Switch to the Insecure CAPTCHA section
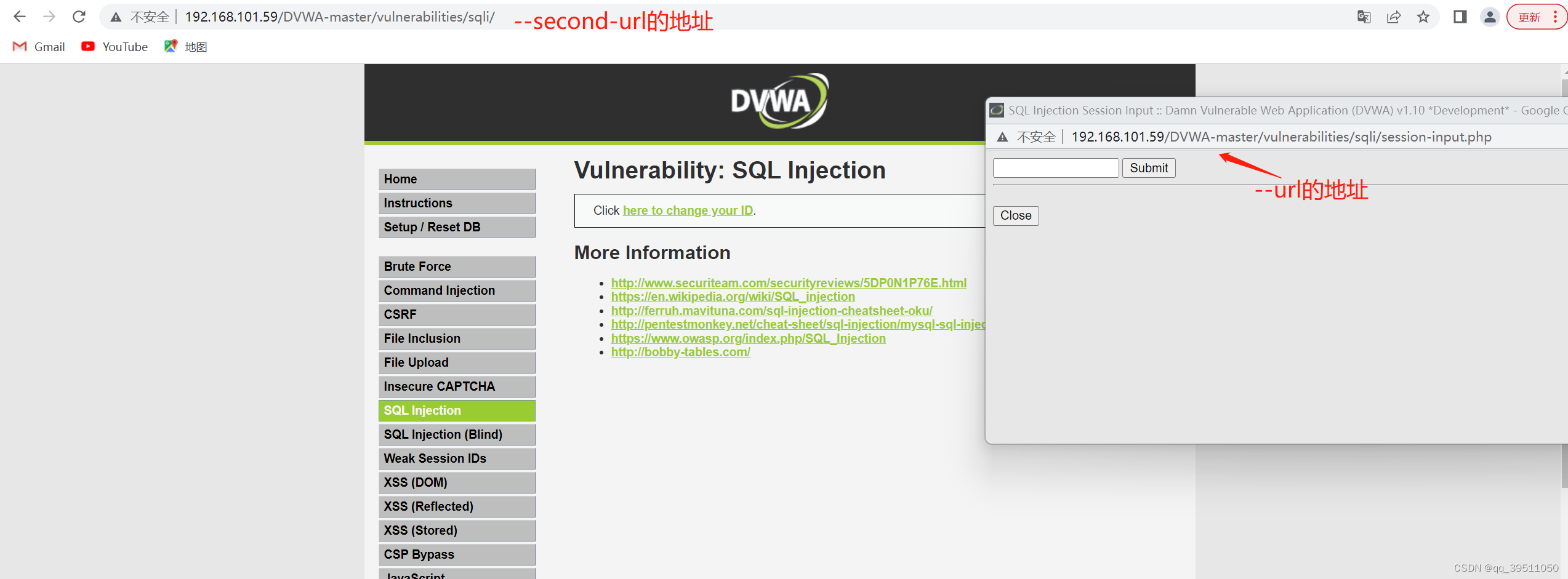This screenshot has width=1568, height=579. coord(439,386)
